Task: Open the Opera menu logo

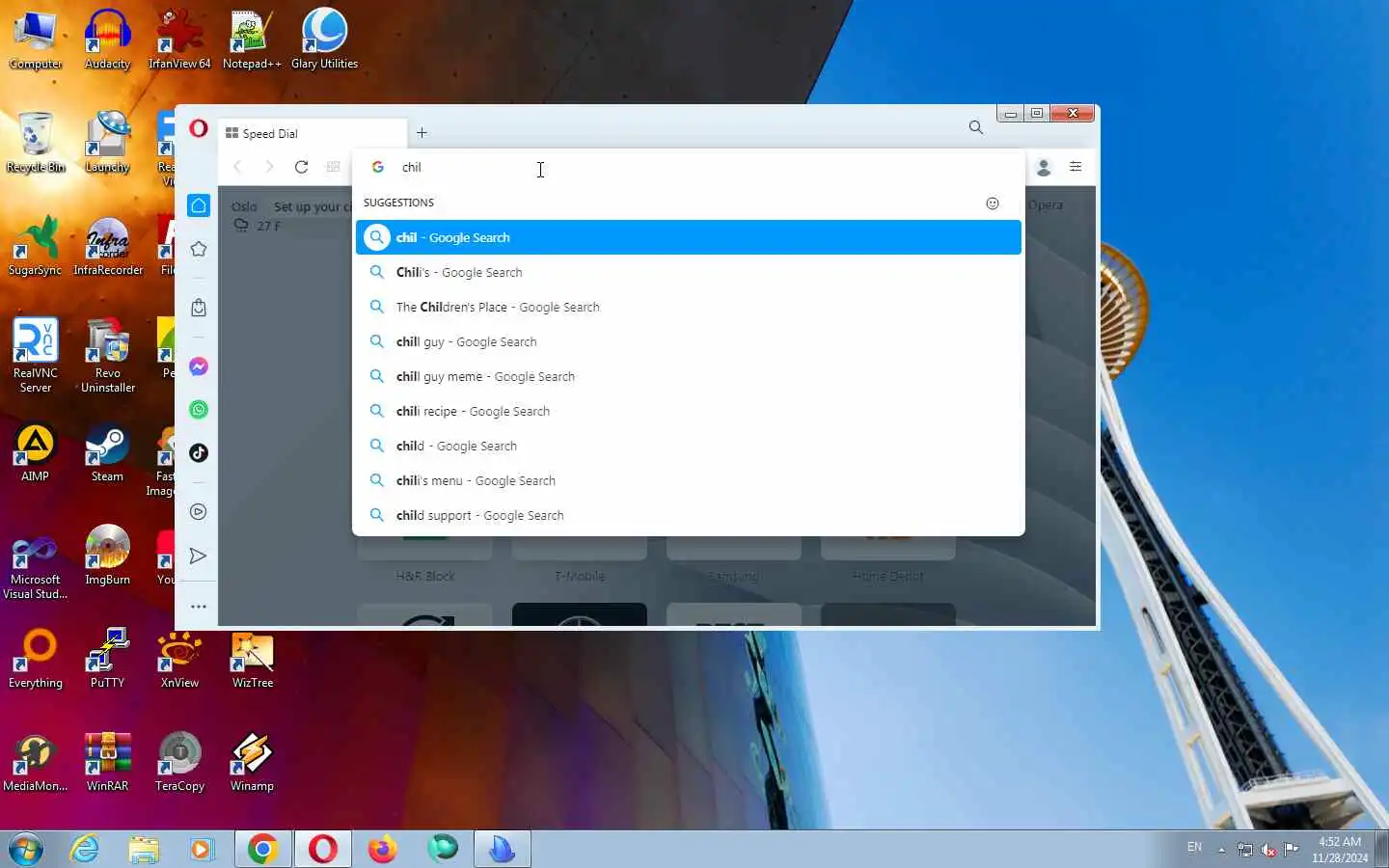Action: 199,128
